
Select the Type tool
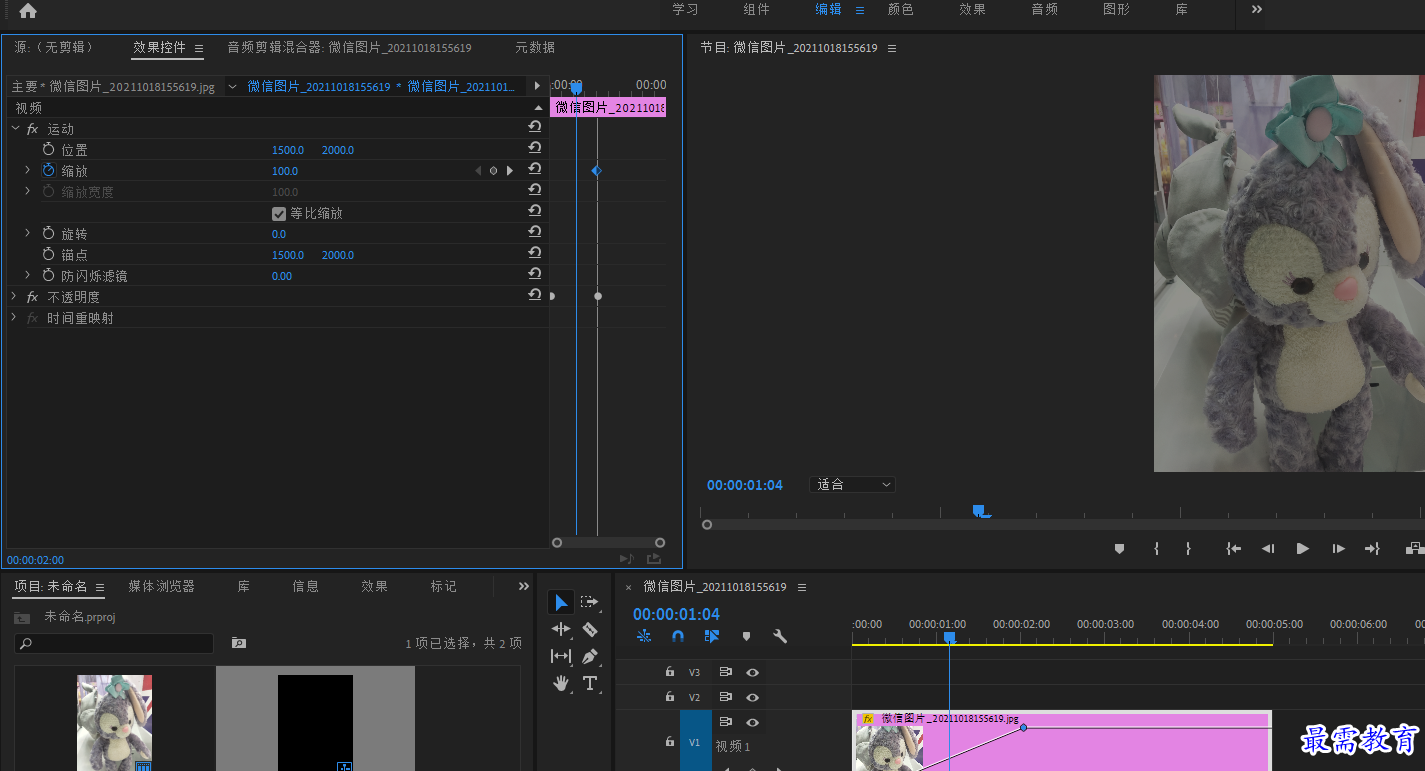click(x=590, y=683)
